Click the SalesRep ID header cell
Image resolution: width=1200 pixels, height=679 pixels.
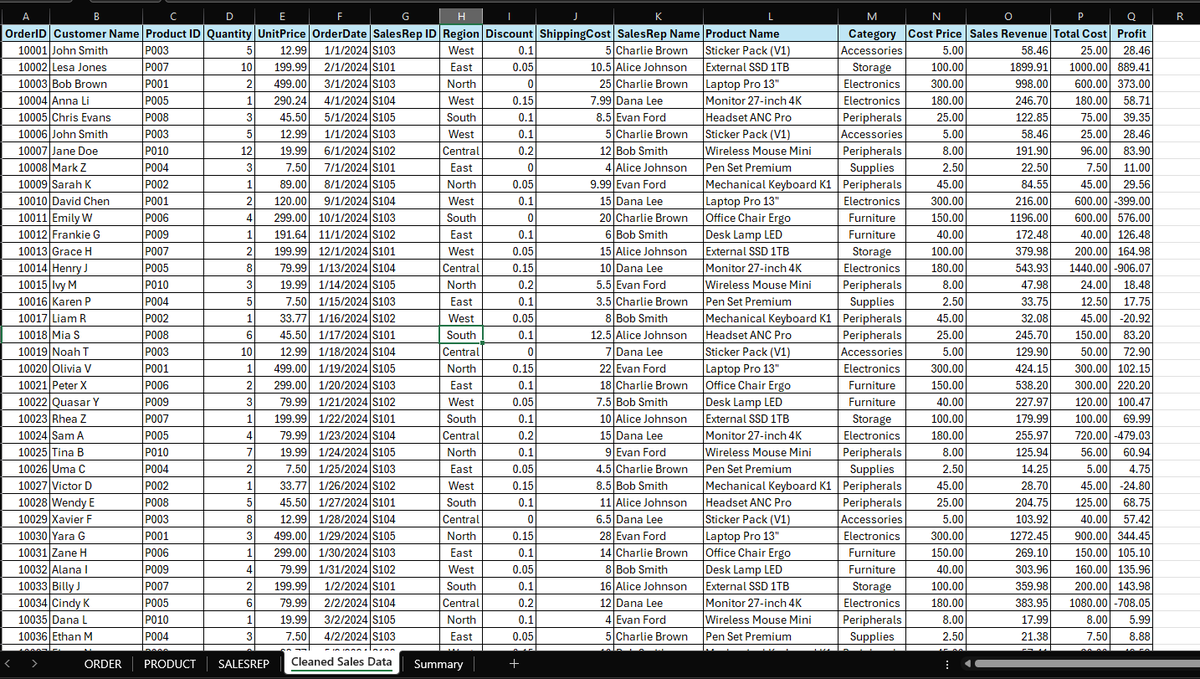(x=405, y=33)
